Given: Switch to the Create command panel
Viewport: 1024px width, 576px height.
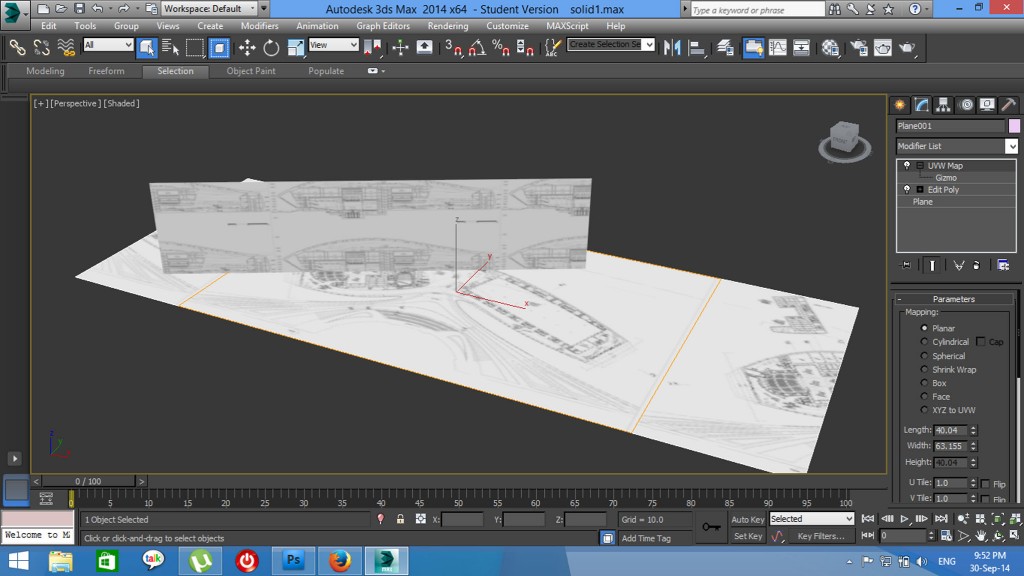Looking at the screenshot, I should click(x=900, y=104).
